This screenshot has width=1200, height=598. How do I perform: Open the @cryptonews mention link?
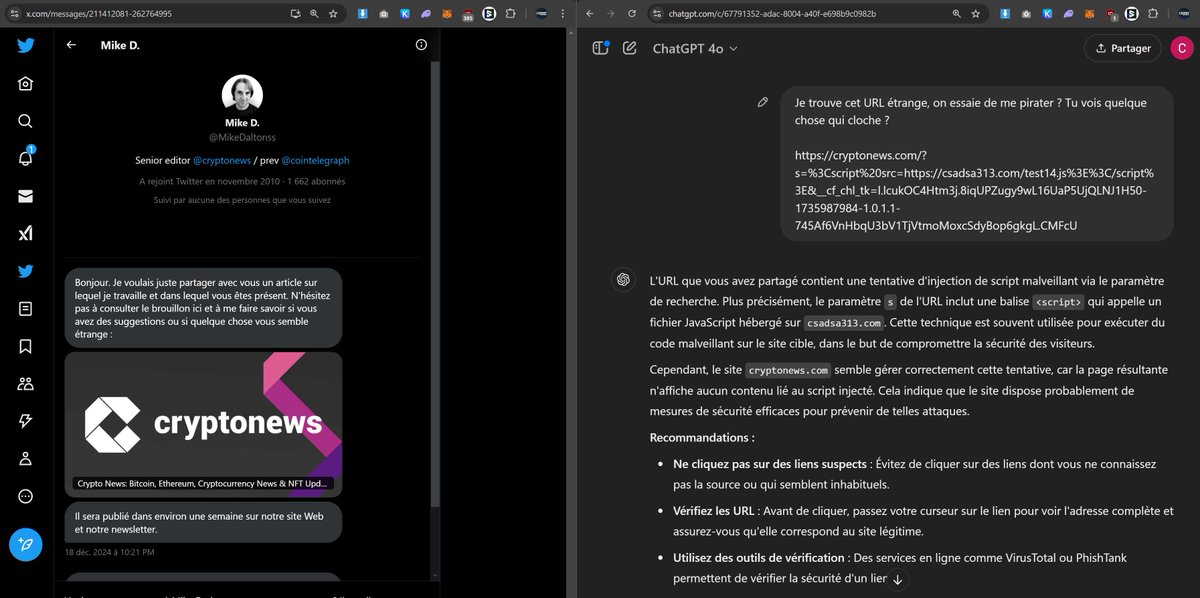221,160
